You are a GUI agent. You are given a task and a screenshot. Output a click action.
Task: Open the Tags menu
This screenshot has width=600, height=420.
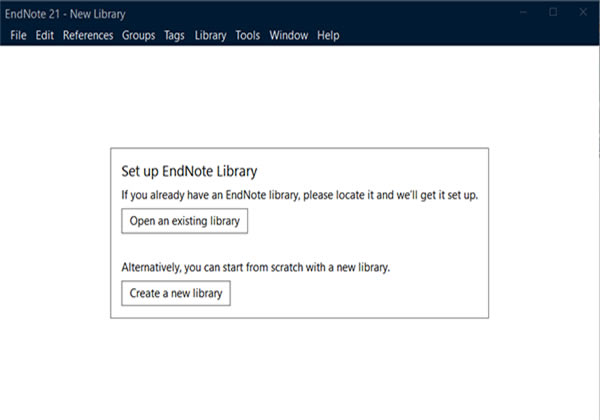174,35
